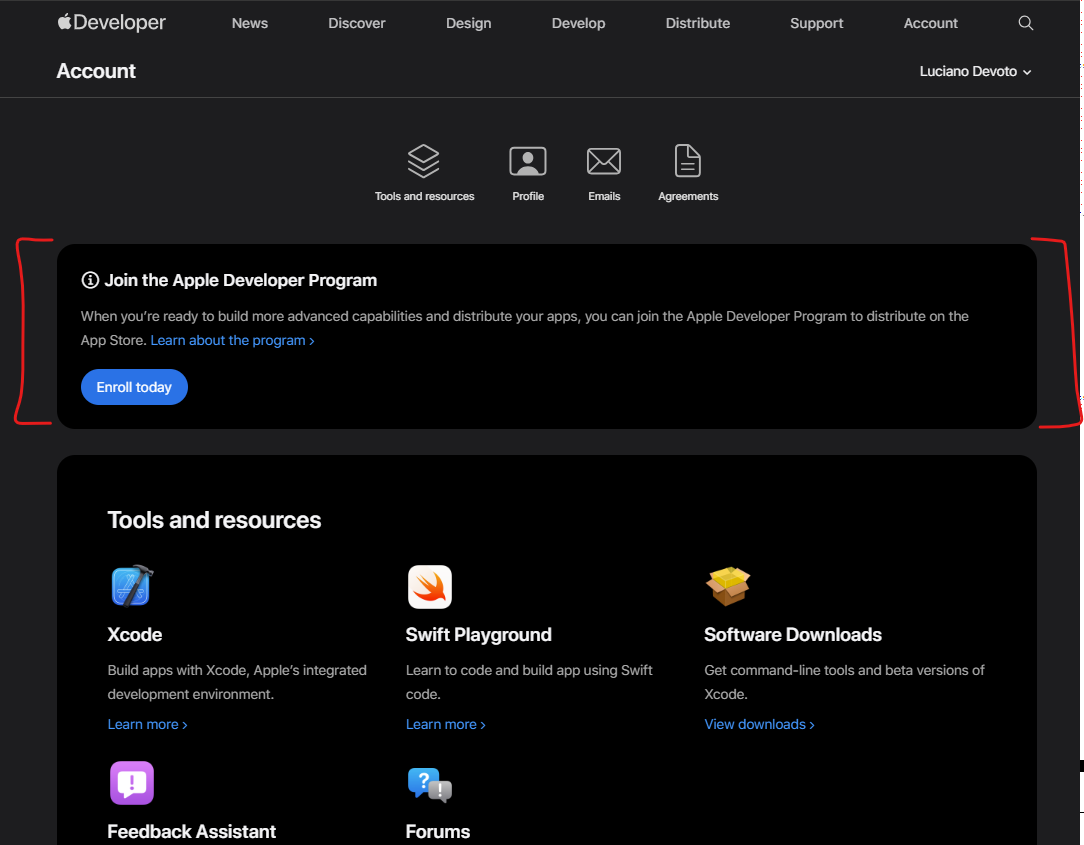Click Learn more under Swift Playground
The width and height of the screenshot is (1084, 845).
pos(445,725)
